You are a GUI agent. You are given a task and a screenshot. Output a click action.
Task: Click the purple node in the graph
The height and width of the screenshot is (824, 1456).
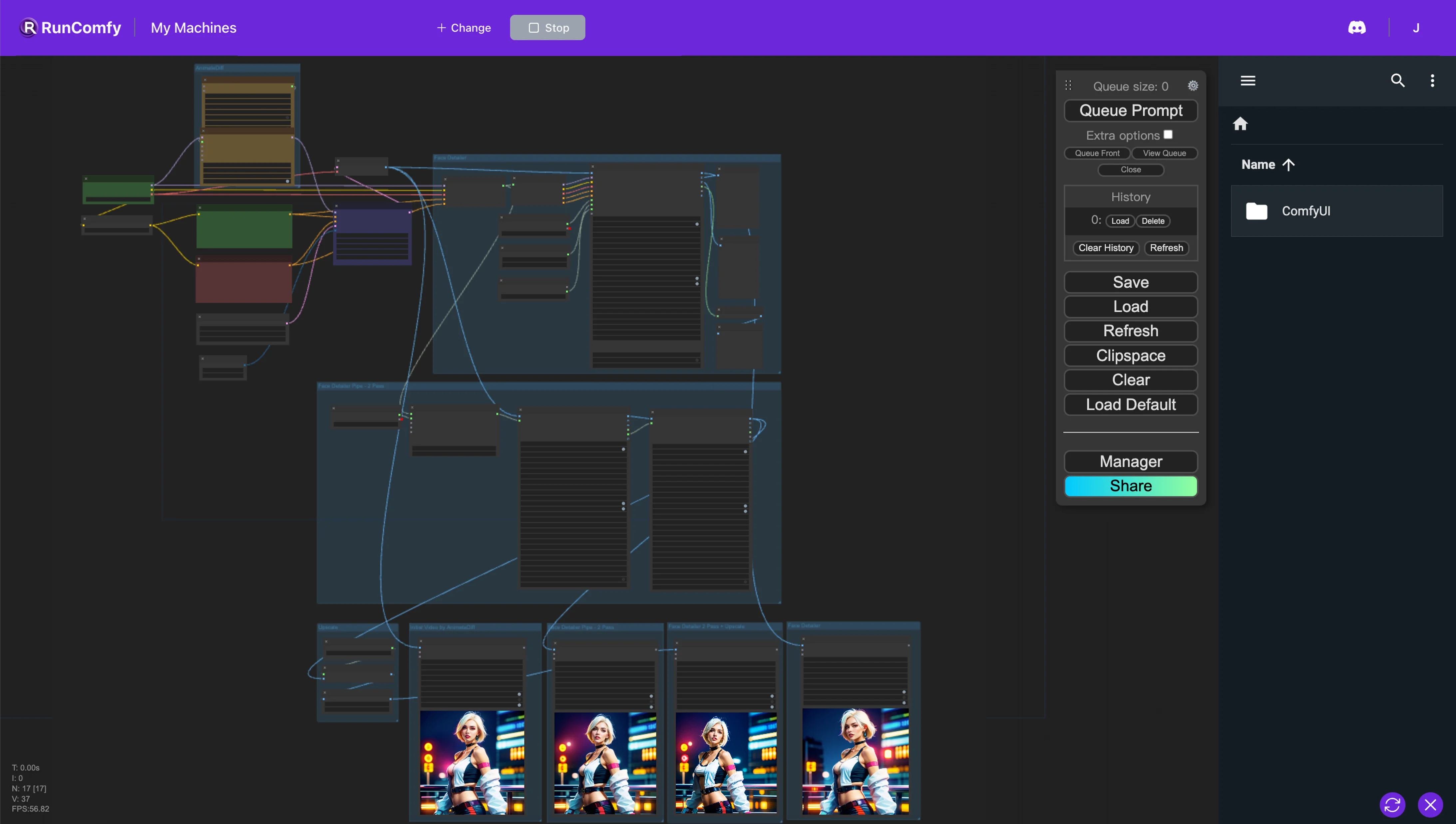pyautogui.click(x=372, y=235)
